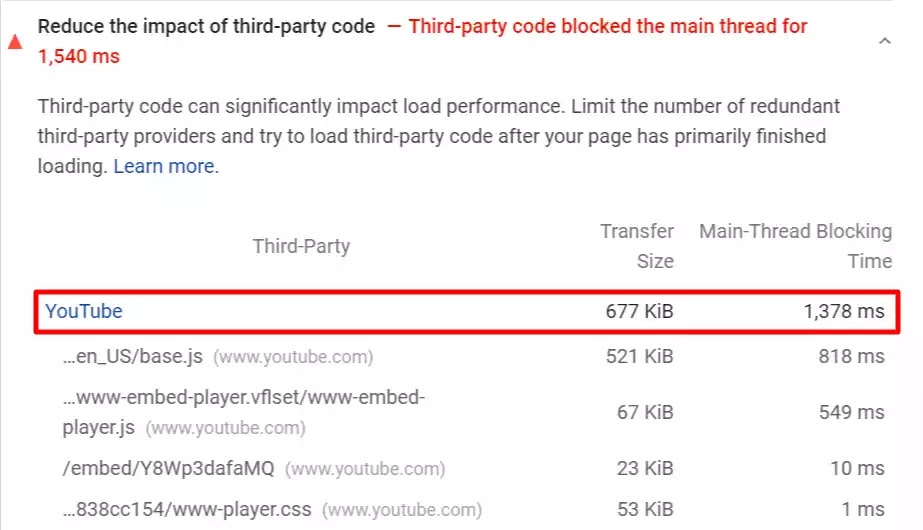Click the 549 ms value for embed-player.js
The image size is (923, 530).
[x=852, y=412]
